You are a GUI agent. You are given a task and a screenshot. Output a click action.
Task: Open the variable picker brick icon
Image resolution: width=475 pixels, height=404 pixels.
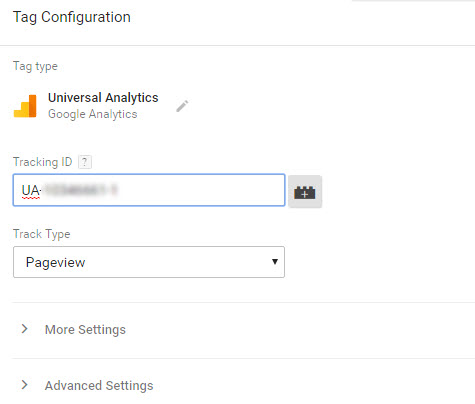click(x=305, y=191)
